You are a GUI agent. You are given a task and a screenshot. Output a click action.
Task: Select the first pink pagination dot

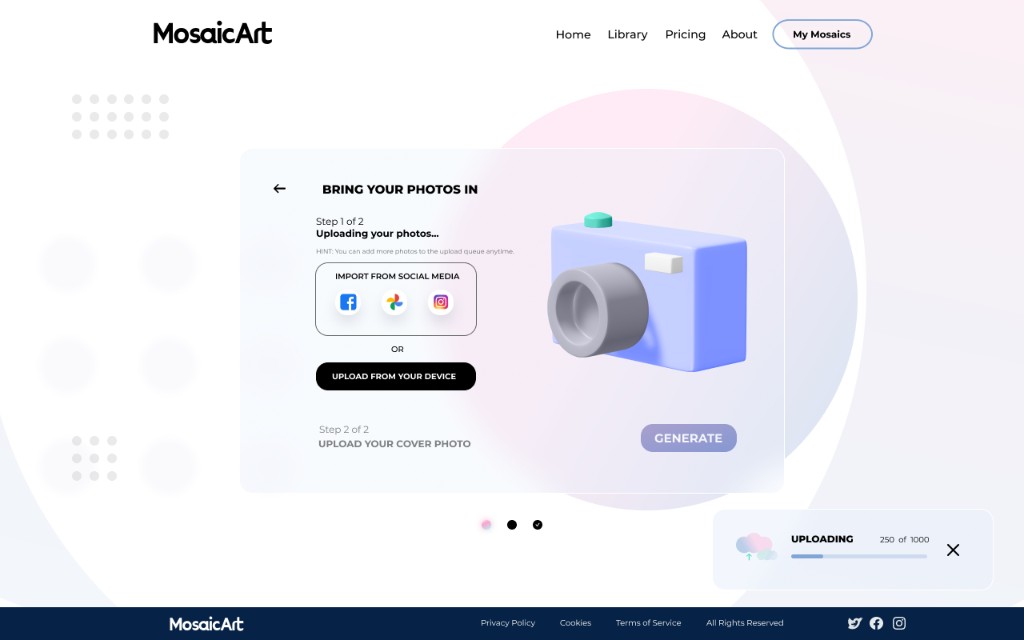click(x=486, y=524)
